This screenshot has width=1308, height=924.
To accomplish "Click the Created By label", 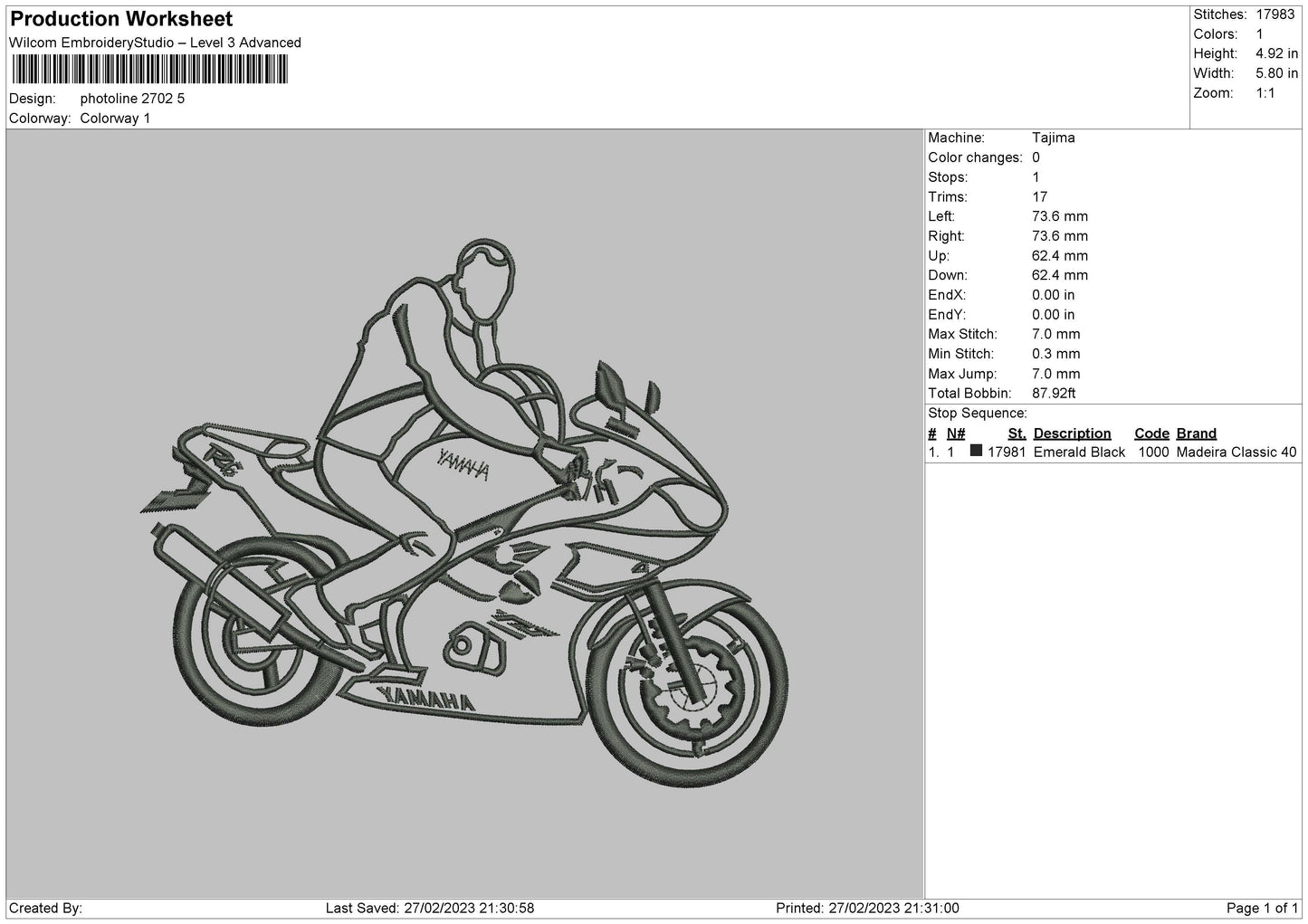I will (x=45, y=909).
